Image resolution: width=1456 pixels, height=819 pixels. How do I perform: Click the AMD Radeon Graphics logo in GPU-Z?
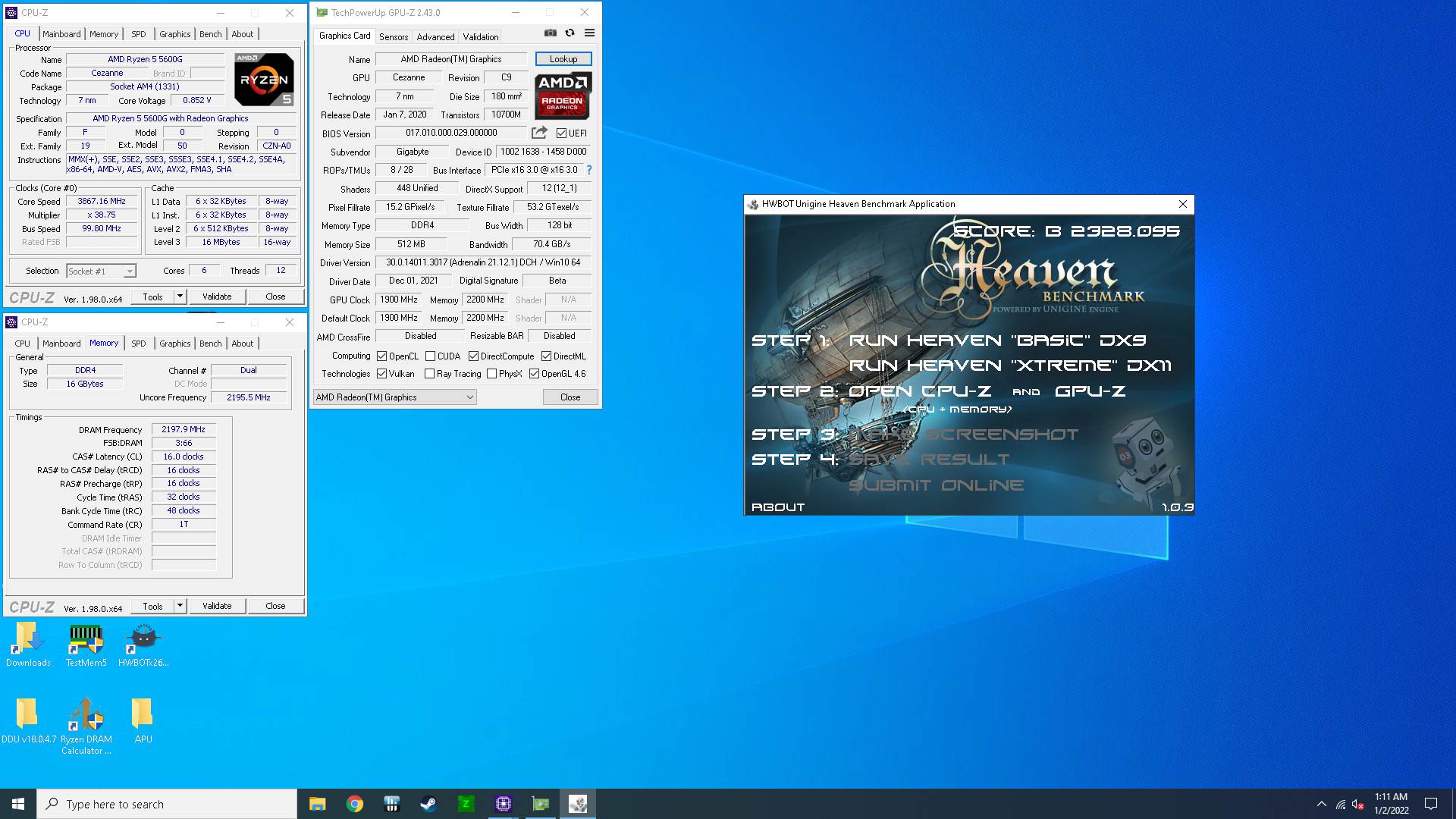pos(563,96)
